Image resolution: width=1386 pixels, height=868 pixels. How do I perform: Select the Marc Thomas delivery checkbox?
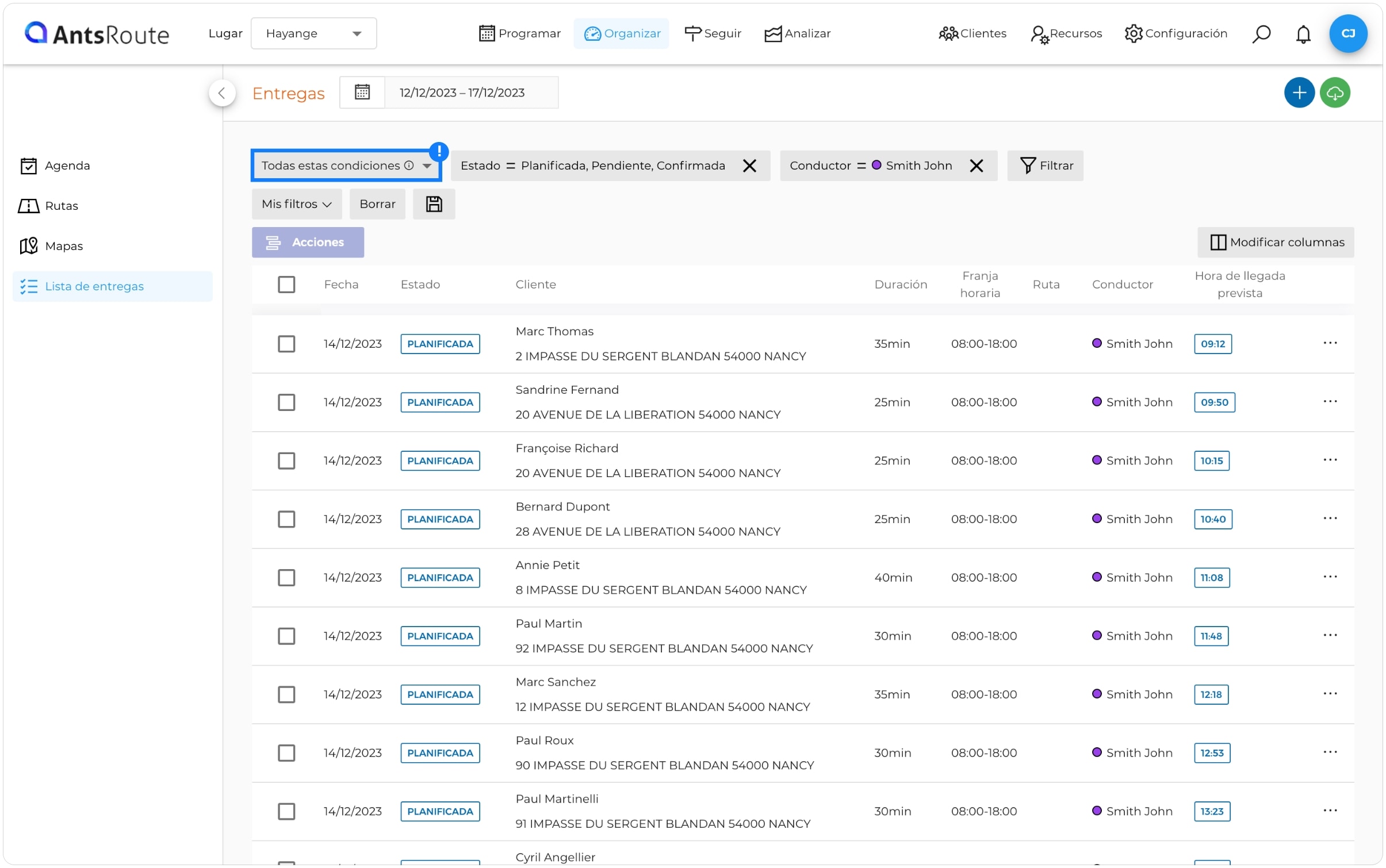coord(286,344)
